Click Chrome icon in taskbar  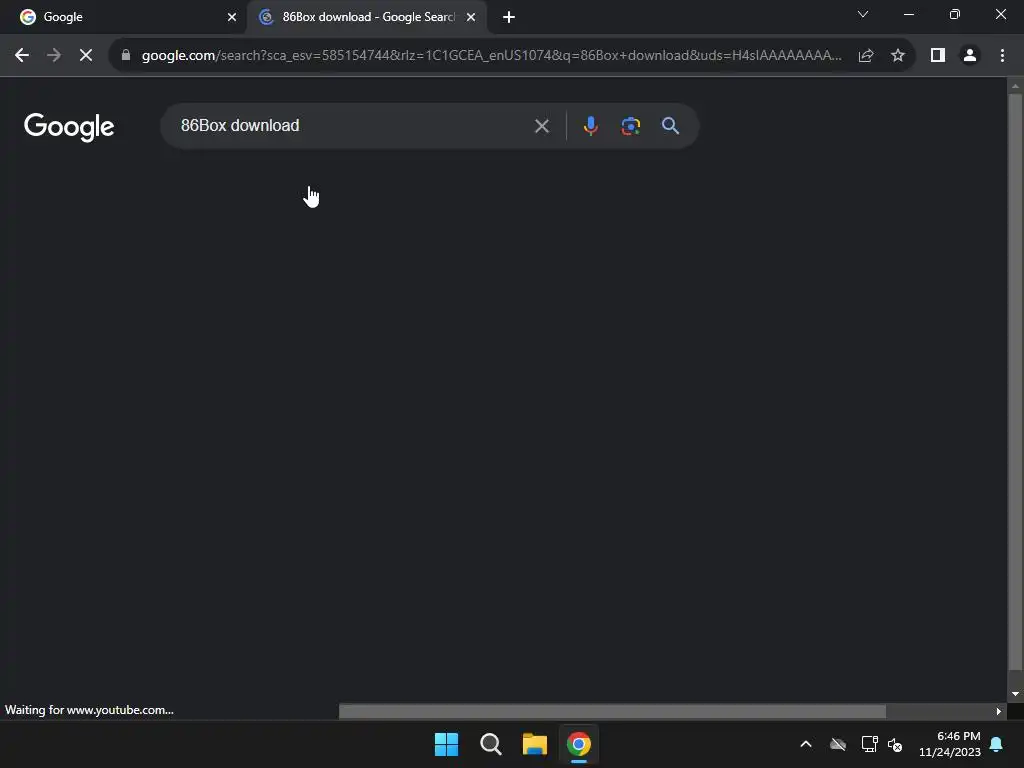pos(579,744)
